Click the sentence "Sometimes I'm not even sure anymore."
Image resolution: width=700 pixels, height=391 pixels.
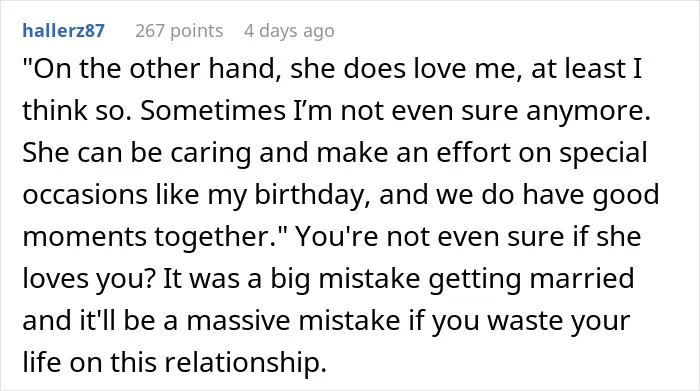point(396,111)
